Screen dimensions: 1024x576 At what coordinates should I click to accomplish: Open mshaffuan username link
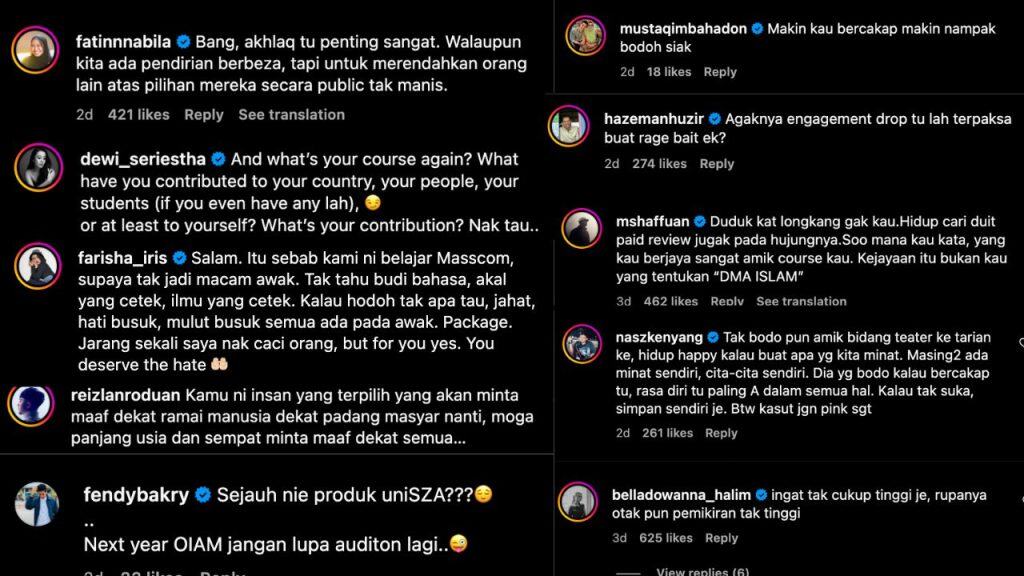652,221
